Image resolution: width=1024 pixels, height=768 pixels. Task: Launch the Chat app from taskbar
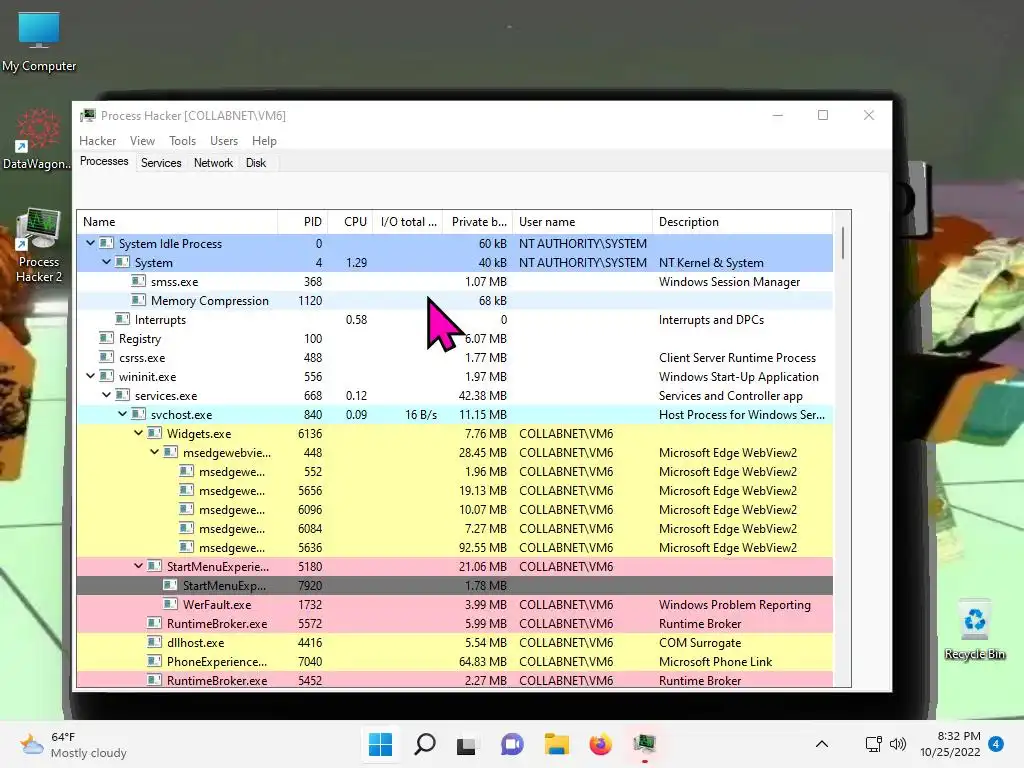(x=512, y=744)
